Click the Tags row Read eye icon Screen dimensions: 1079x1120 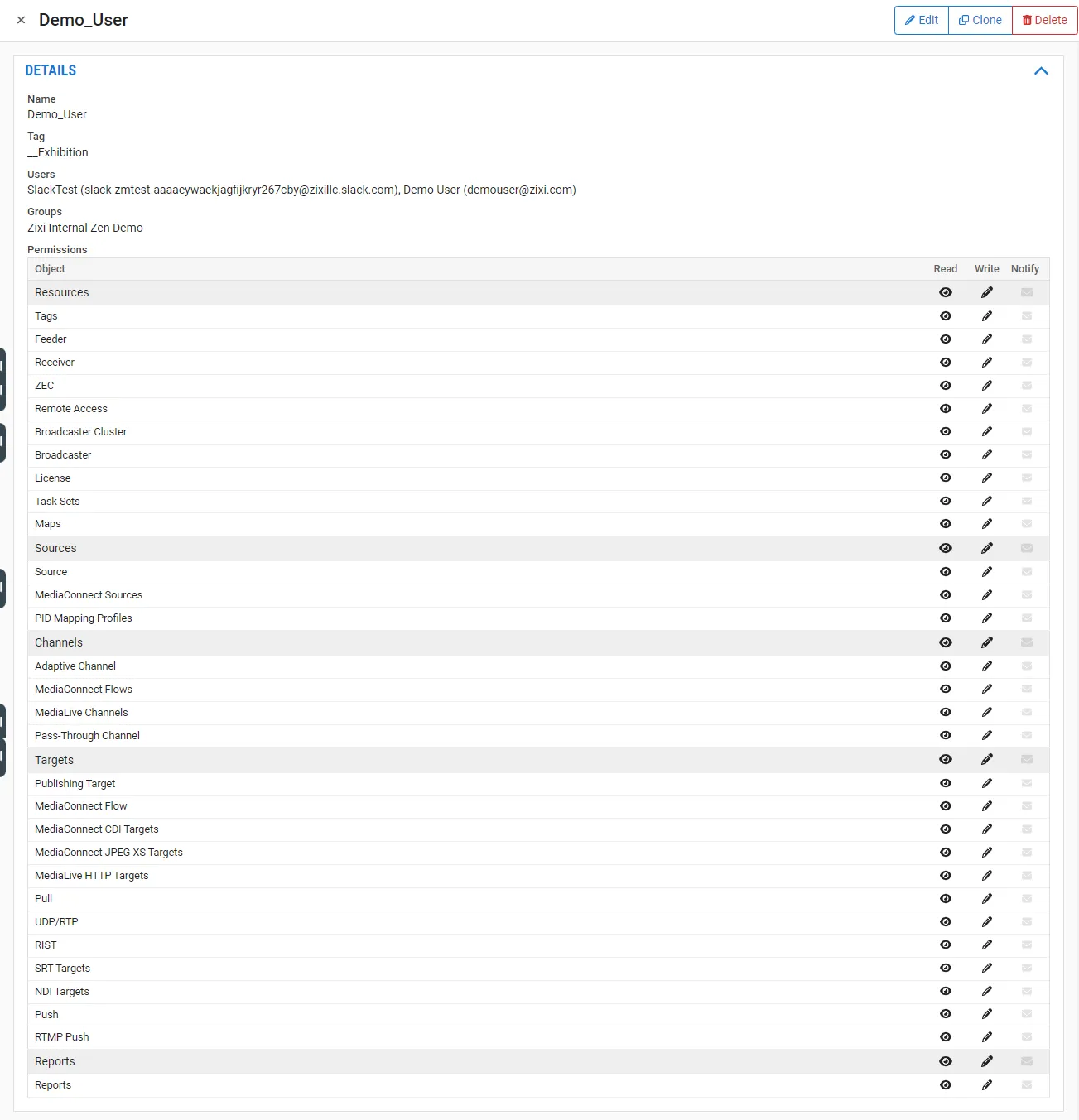coord(946,316)
